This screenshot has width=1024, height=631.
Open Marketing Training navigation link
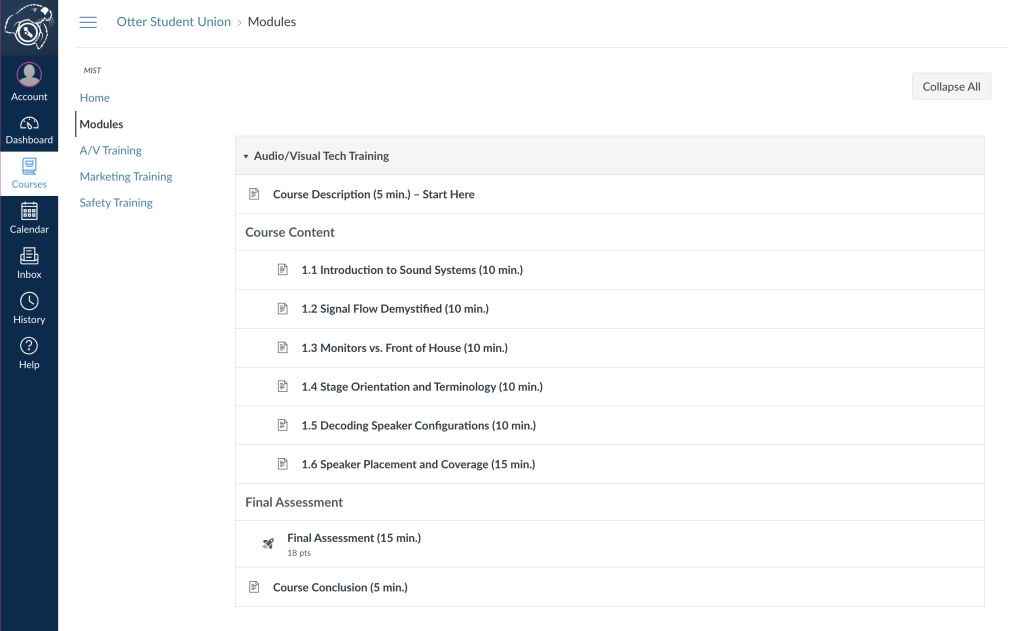126,176
